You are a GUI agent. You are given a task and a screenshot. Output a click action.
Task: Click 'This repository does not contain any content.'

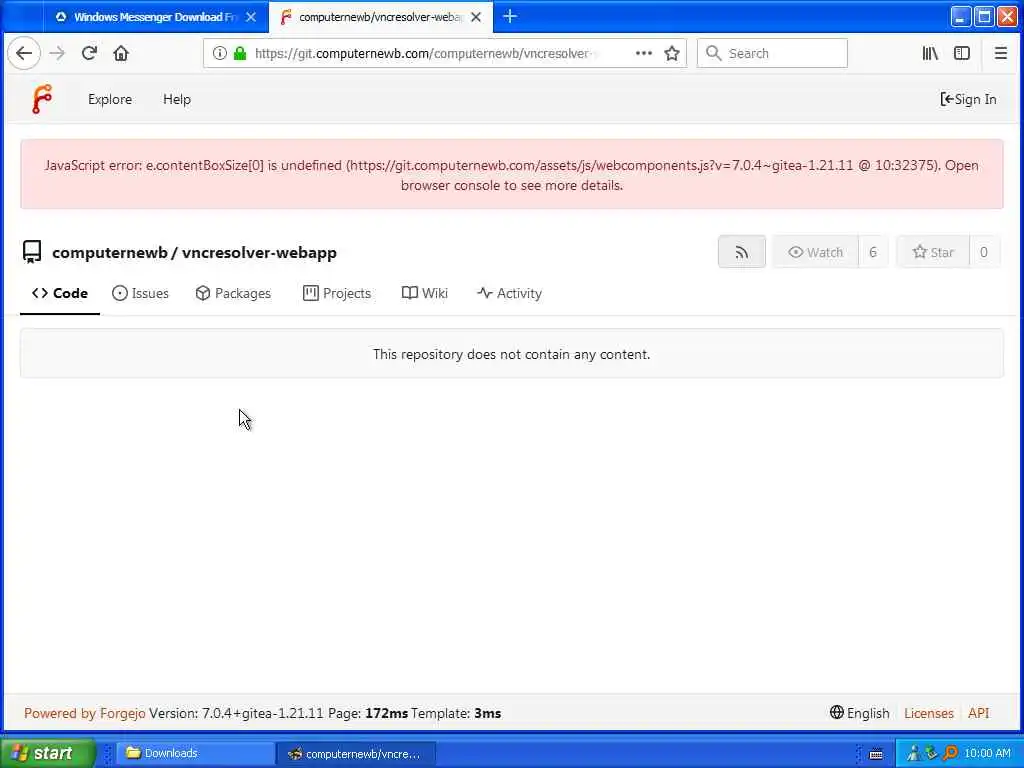[x=511, y=354]
